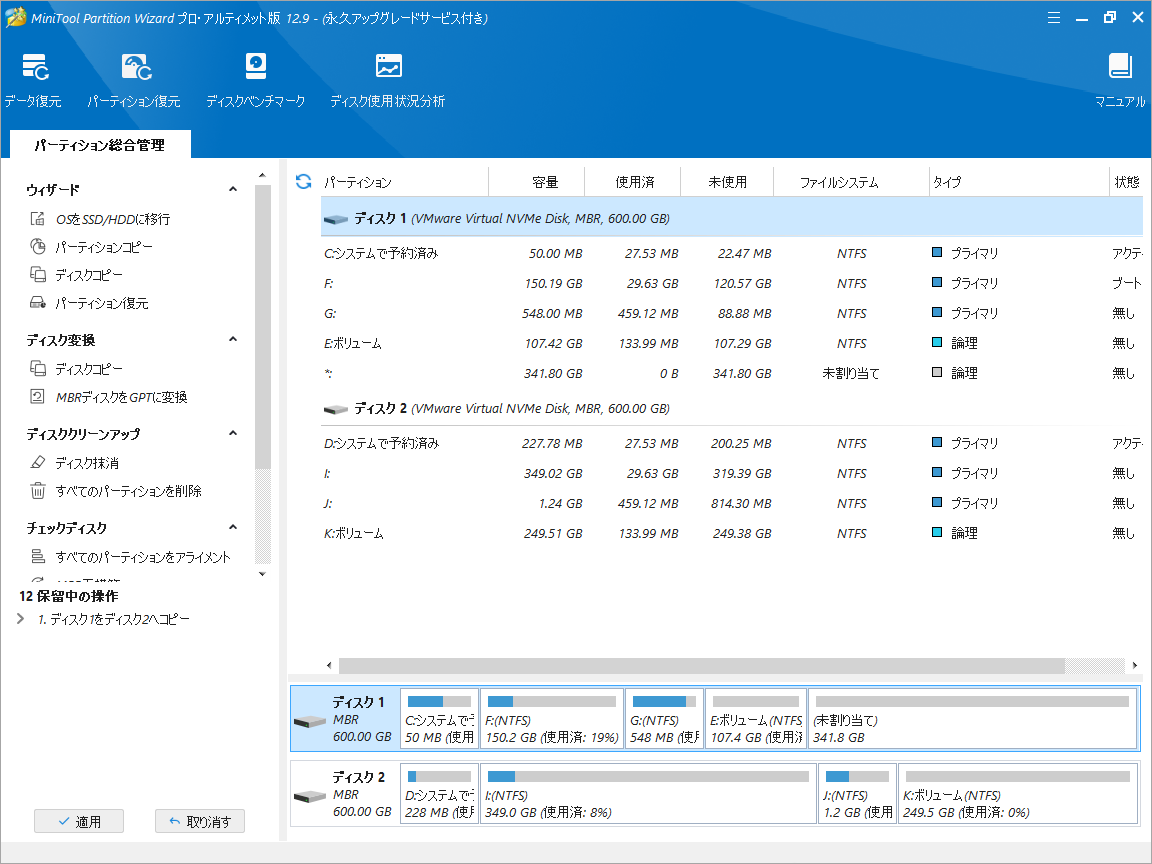Expand pending operation ディスク1をディスク2へコピー

(20, 619)
